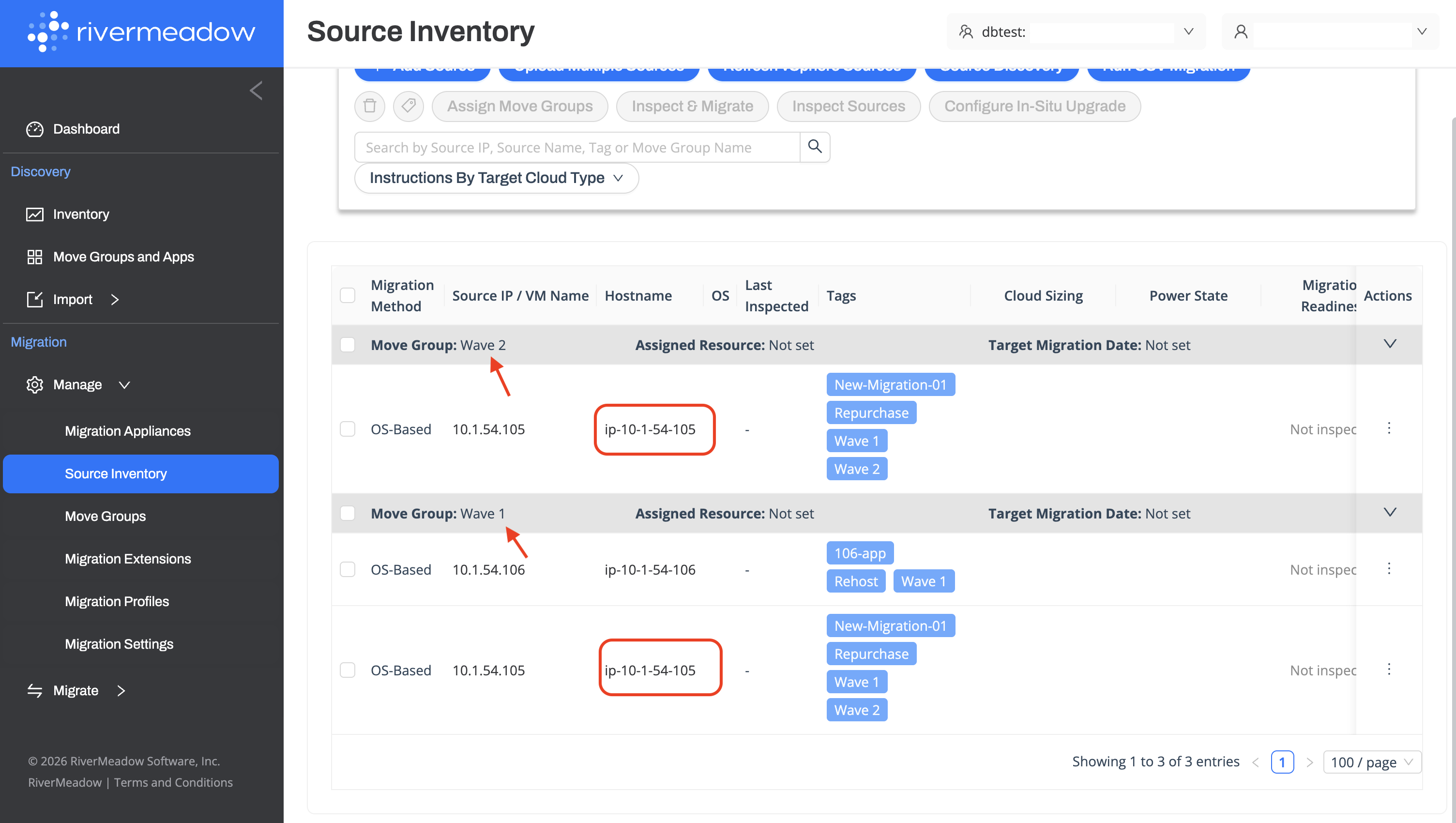This screenshot has width=1456, height=823.
Task: Click the source search input field
Action: pyautogui.click(x=577, y=147)
